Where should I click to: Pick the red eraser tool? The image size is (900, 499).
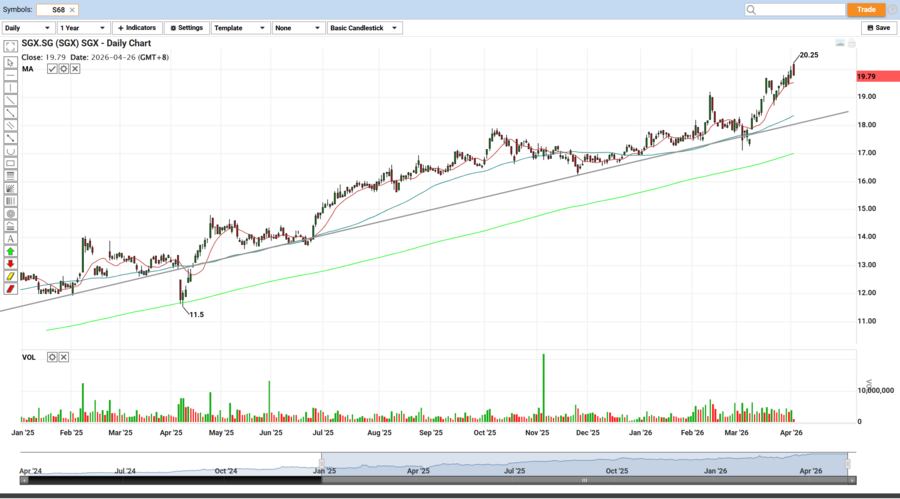tap(10, 289)
